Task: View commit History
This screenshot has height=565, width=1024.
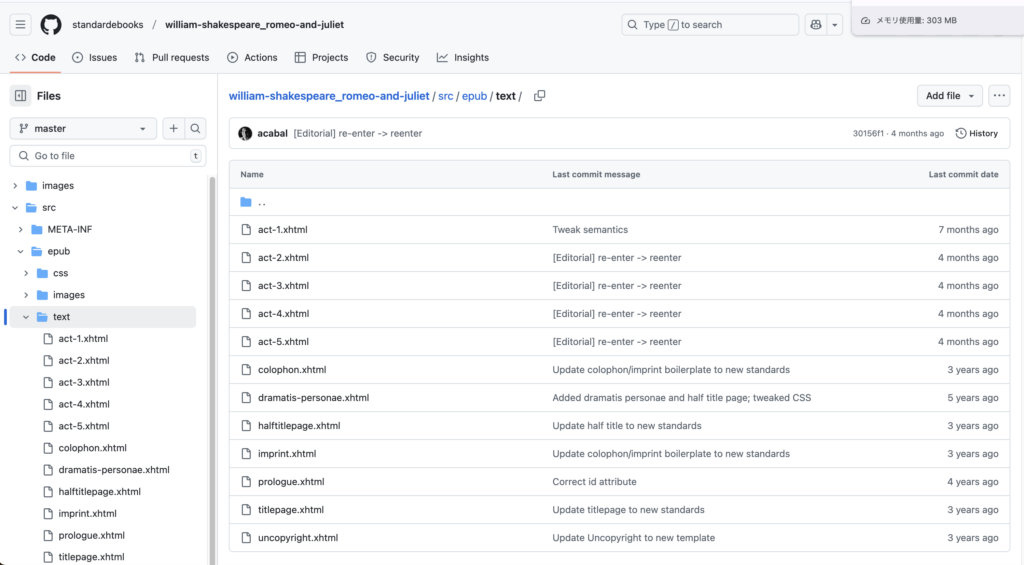Action: click(977, 133)
